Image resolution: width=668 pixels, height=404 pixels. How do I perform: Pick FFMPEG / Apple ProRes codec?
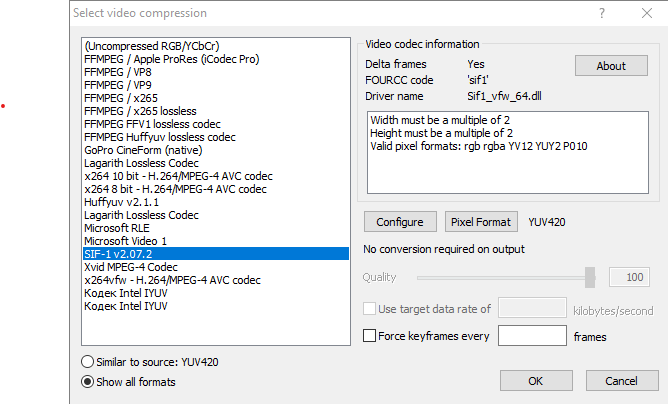pyautogui.click(x=172, y=59)
